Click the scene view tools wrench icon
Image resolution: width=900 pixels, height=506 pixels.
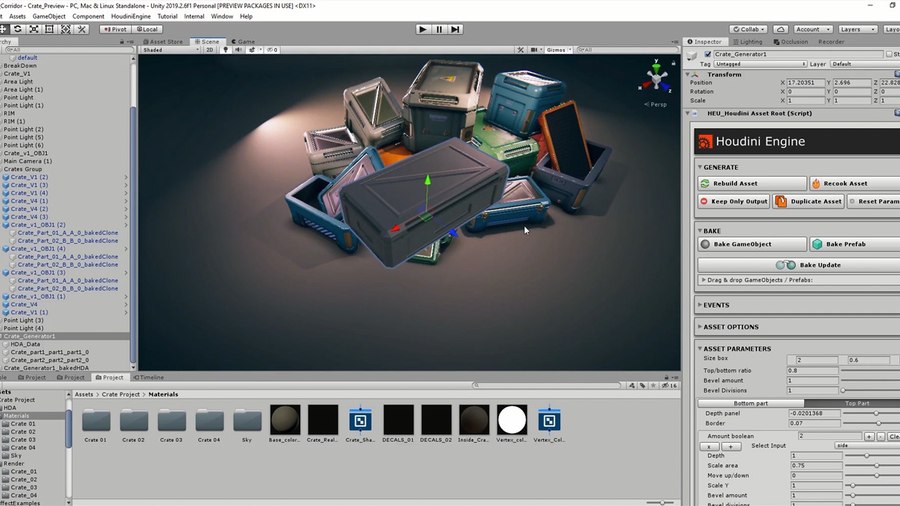pos(521,50)
